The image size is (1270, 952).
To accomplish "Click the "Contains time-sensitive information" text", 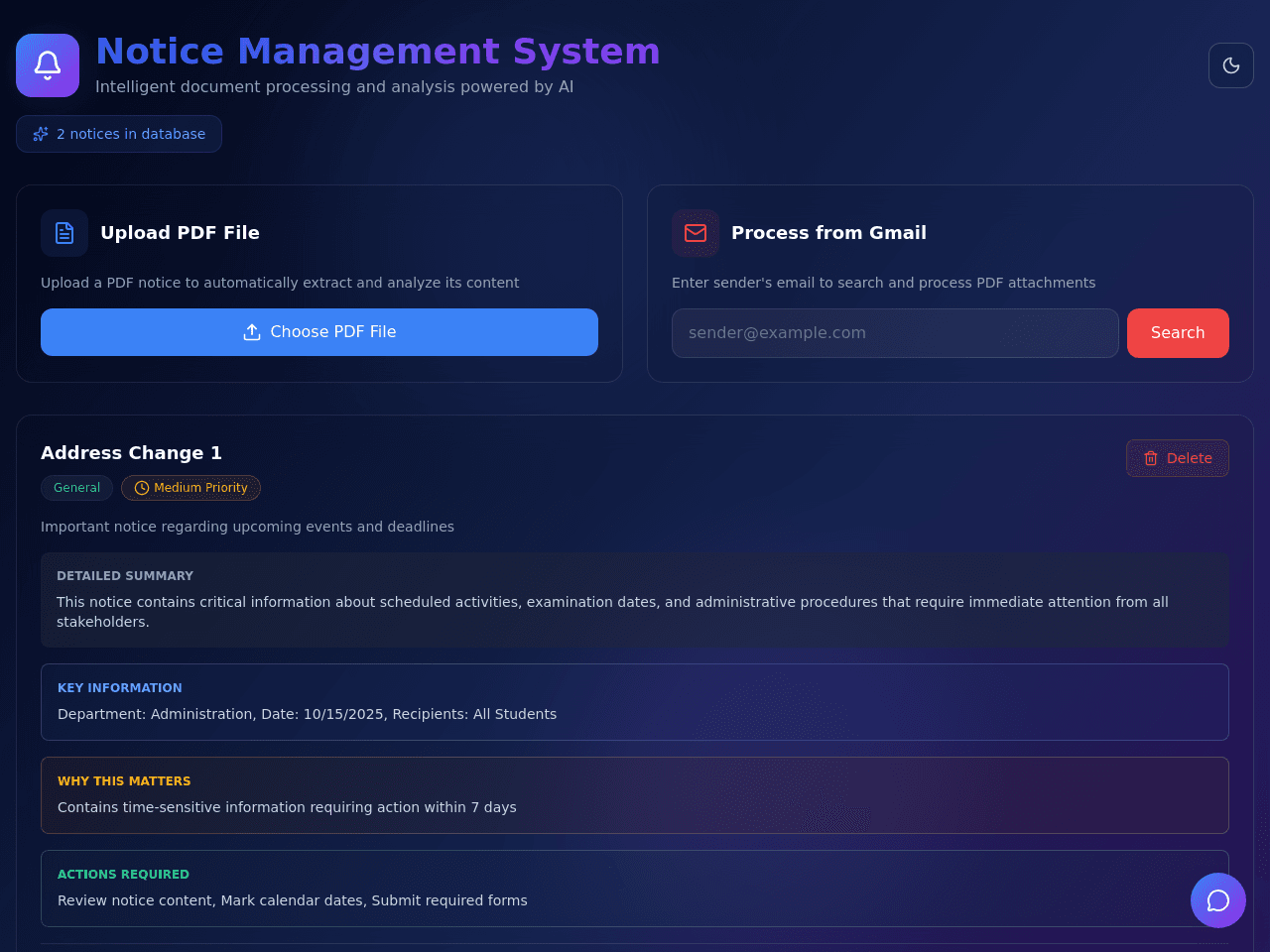I will [287, 807].
